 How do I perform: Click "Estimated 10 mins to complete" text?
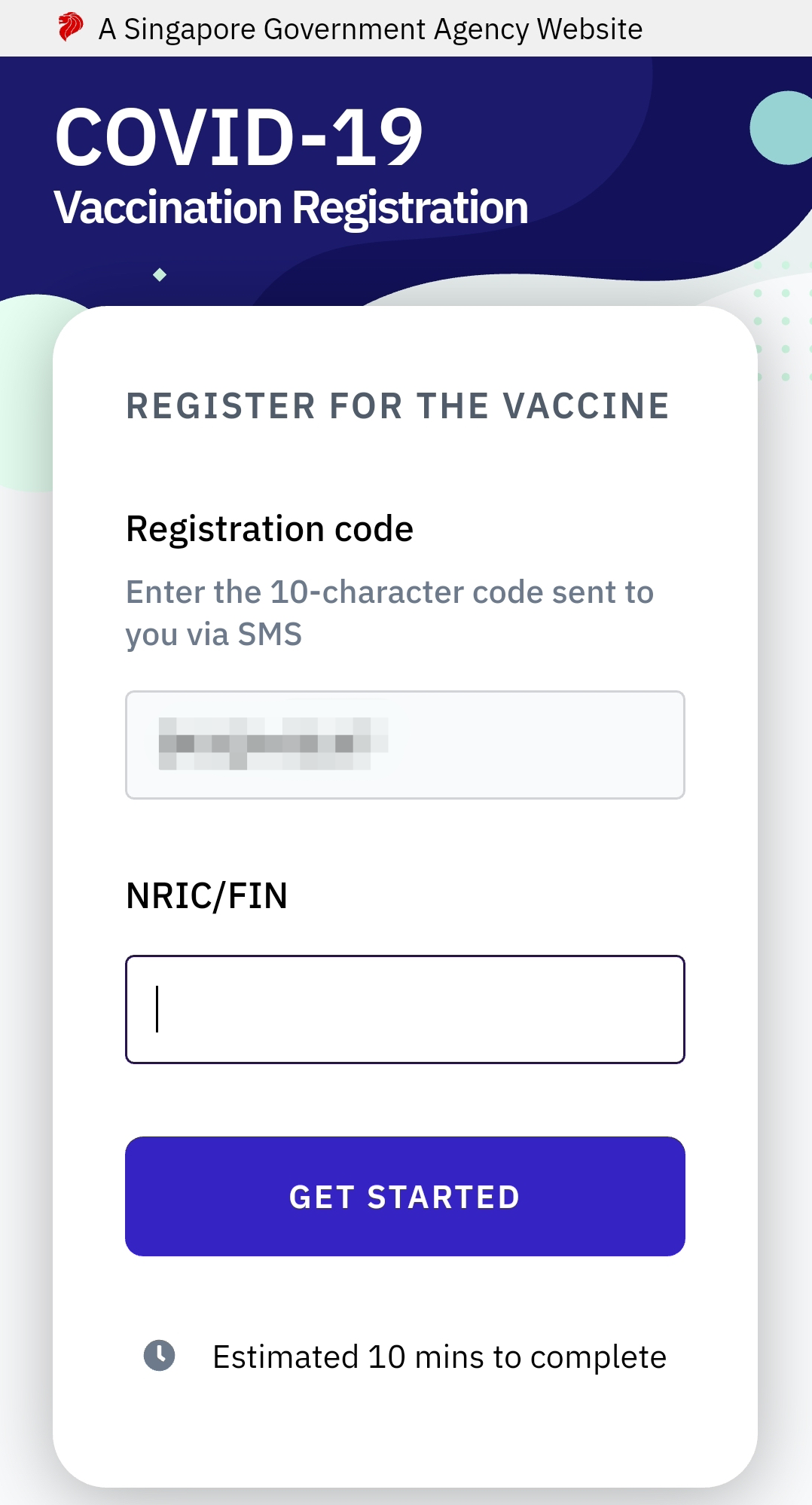439,1357
